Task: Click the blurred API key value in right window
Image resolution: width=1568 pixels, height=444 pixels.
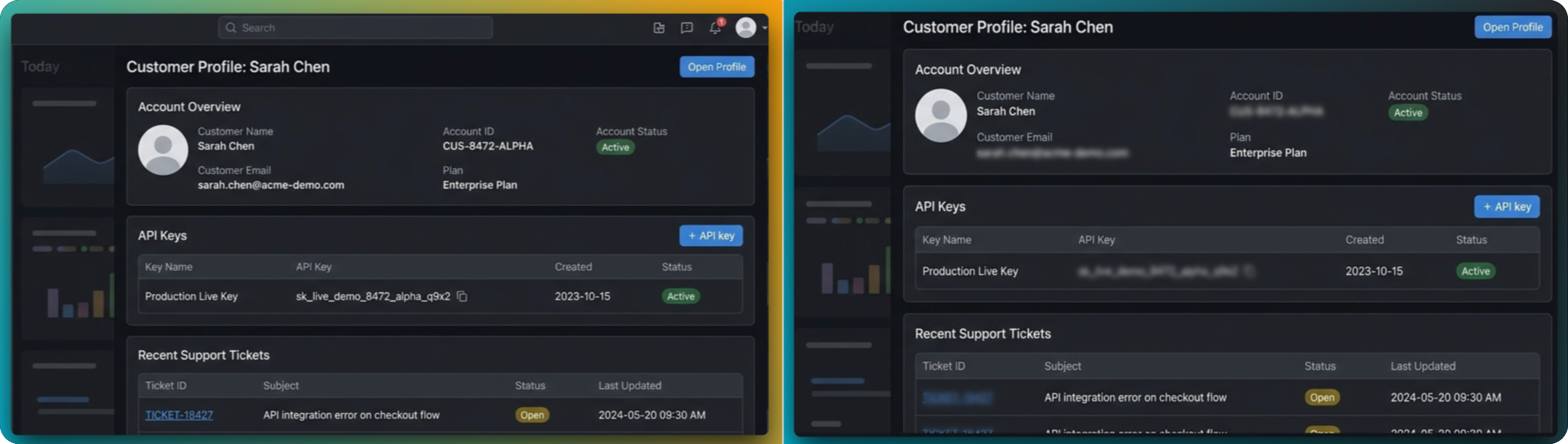Action: (x=1158, y=271)
